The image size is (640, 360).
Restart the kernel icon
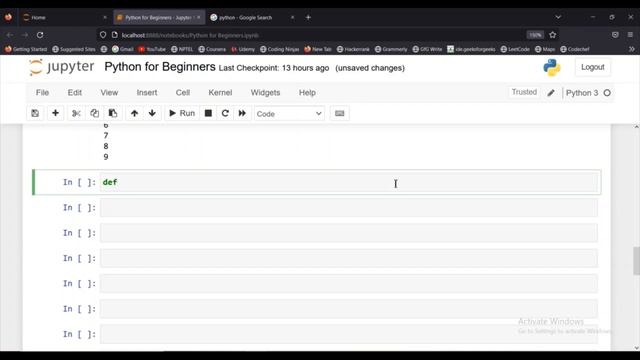click(x=225, y=113)
